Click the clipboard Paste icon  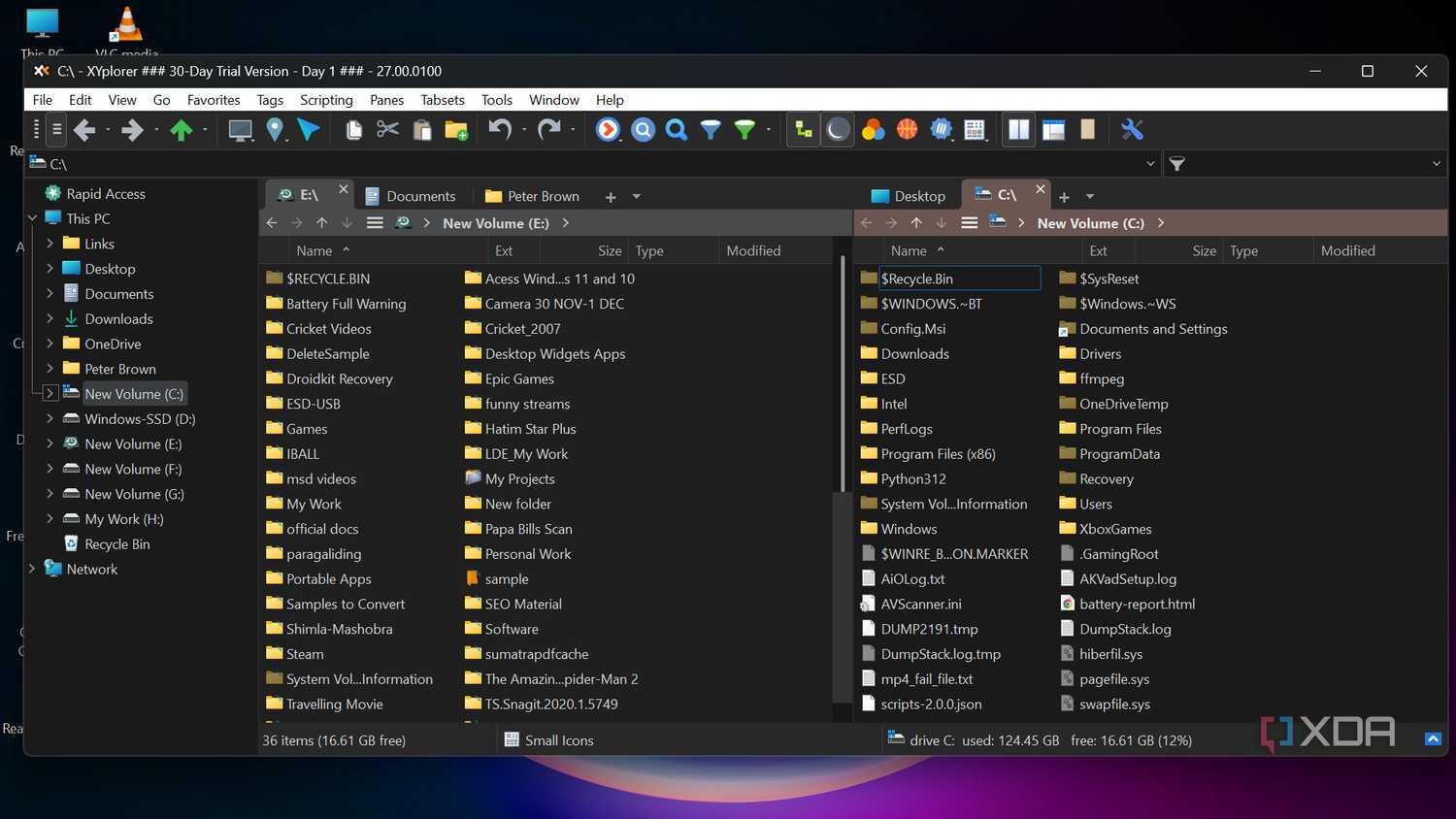[422, 130]
